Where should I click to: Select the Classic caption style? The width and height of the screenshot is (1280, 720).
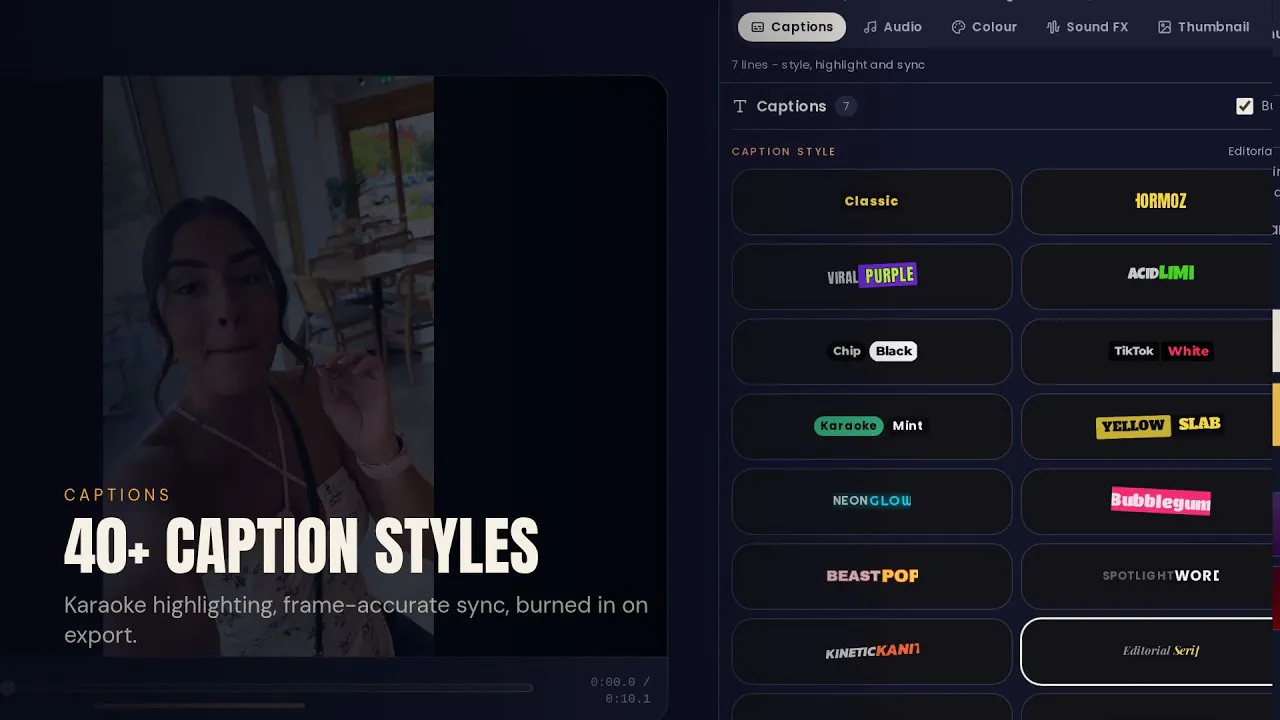point(872,201)
